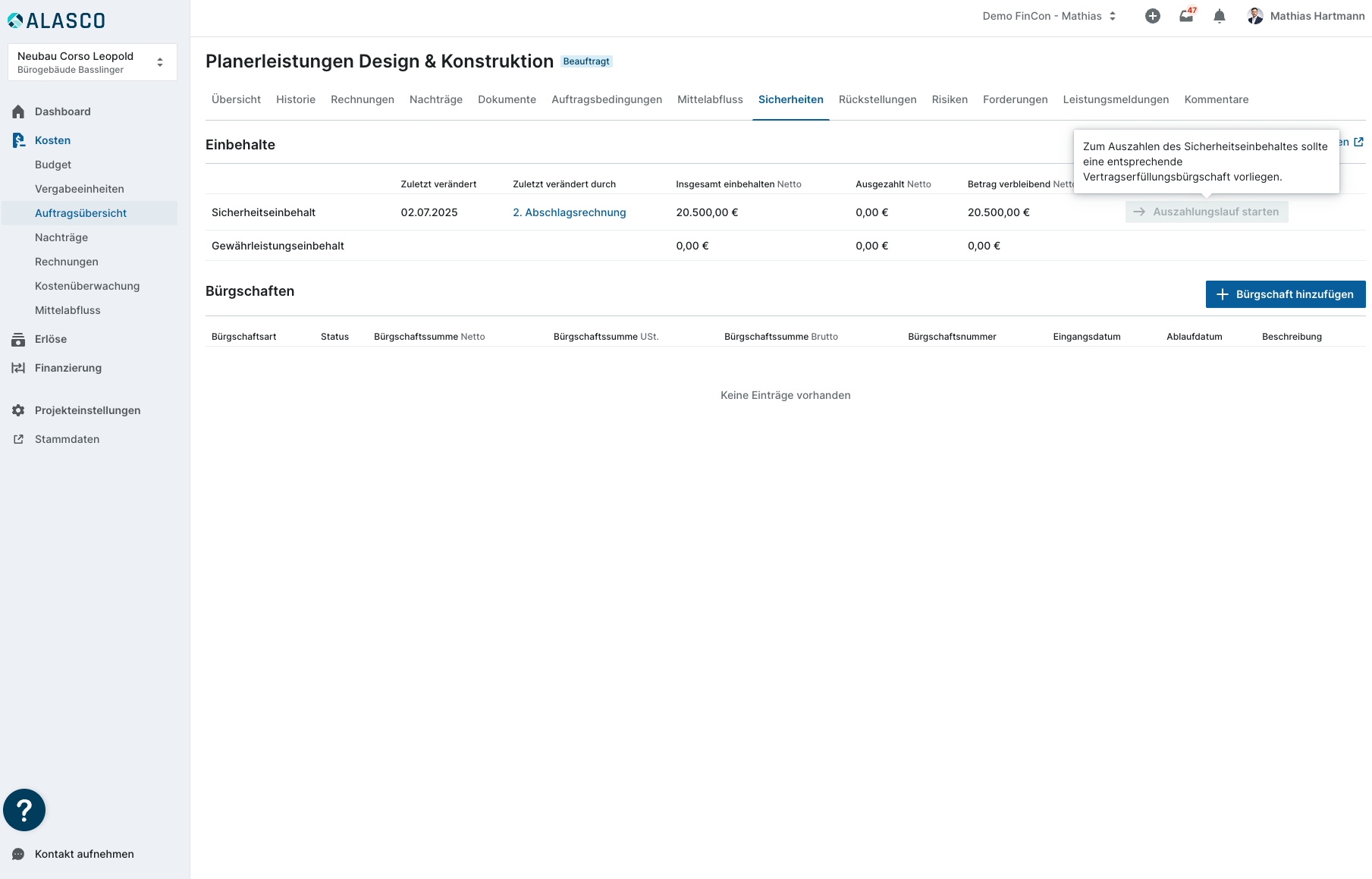The height and width of the screenshot is (879, 1372).
Task: Open the Auftragsbedingungen tab
Action: tap(606, 99)
